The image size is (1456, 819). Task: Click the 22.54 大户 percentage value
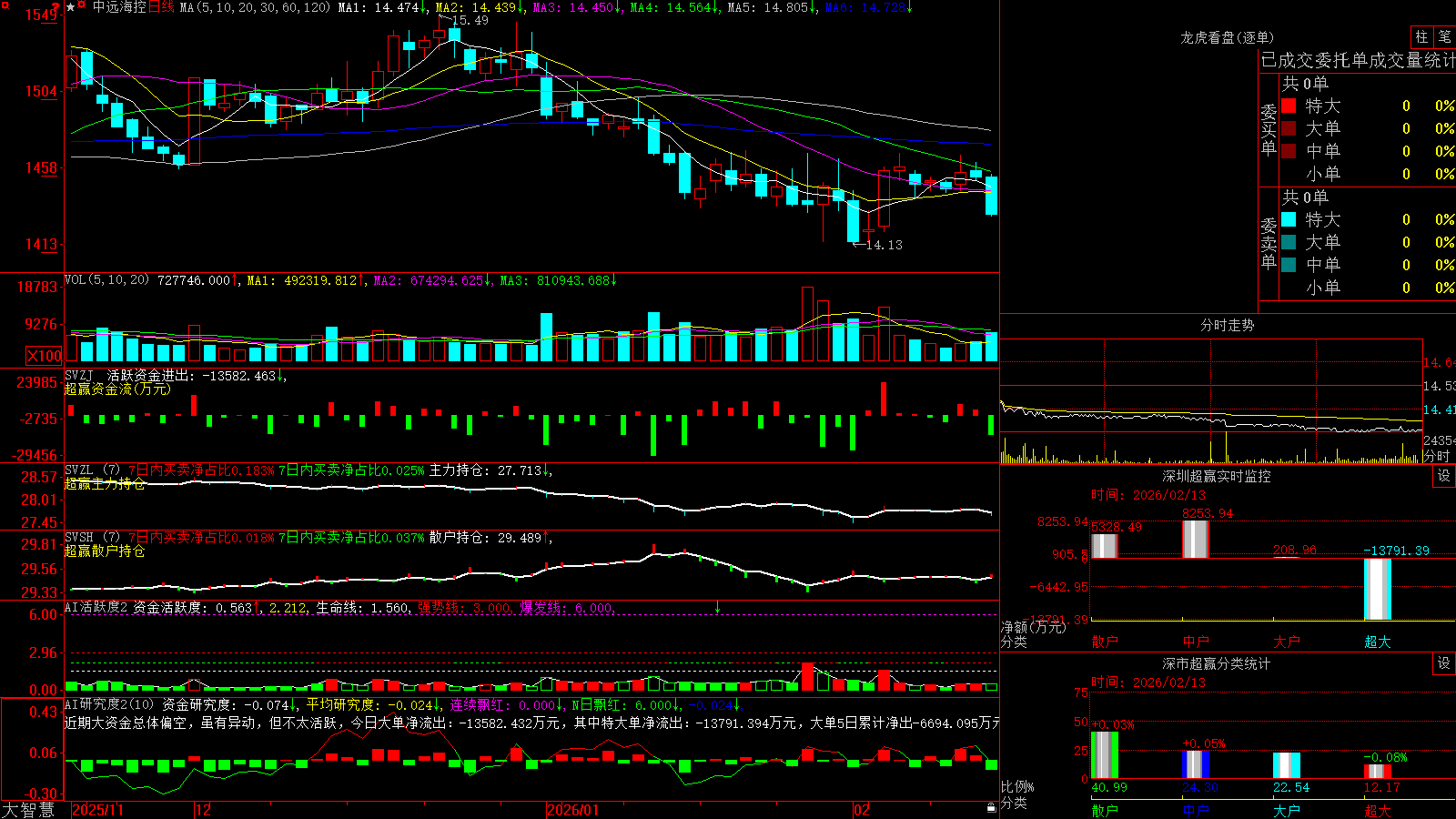tap(1291, 787)
